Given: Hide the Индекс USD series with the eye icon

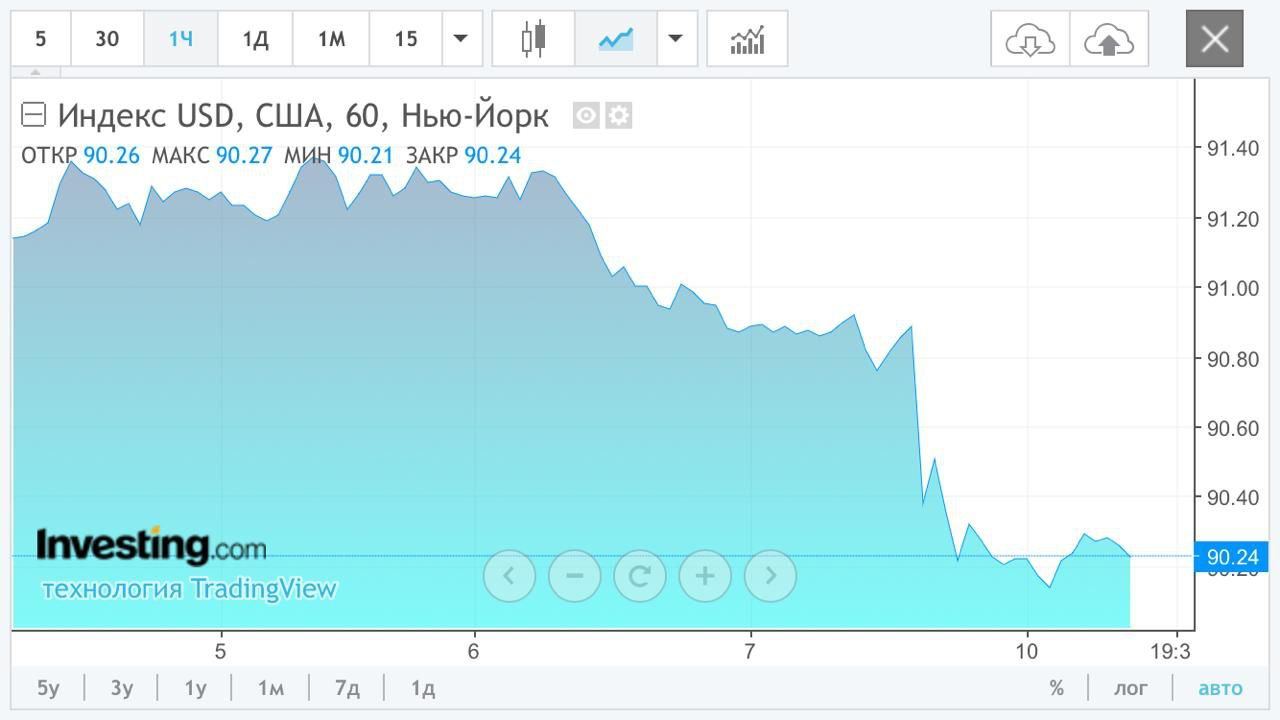Looking at the screenshot, I should point(586,116).
